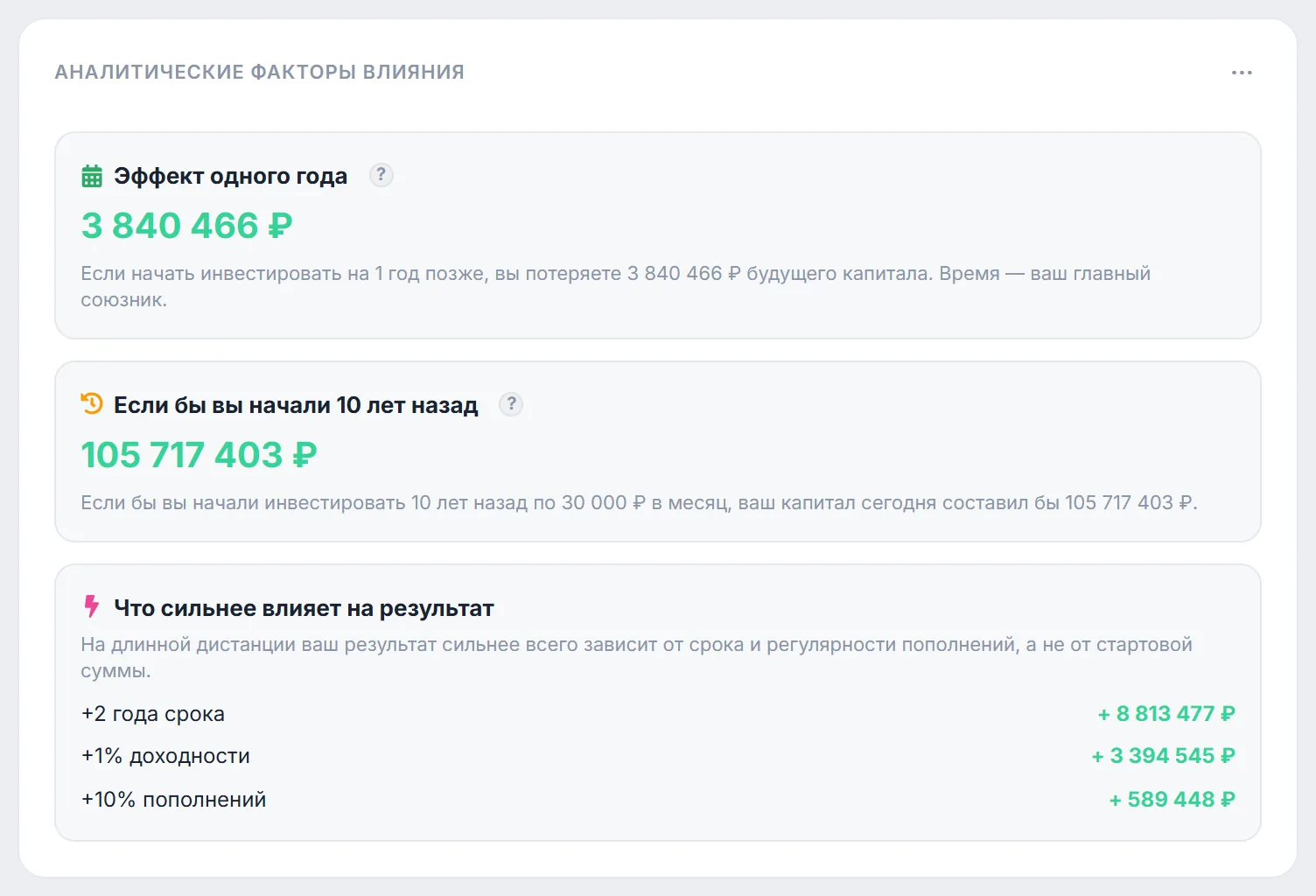Click the +2 года срока row label

153,714
